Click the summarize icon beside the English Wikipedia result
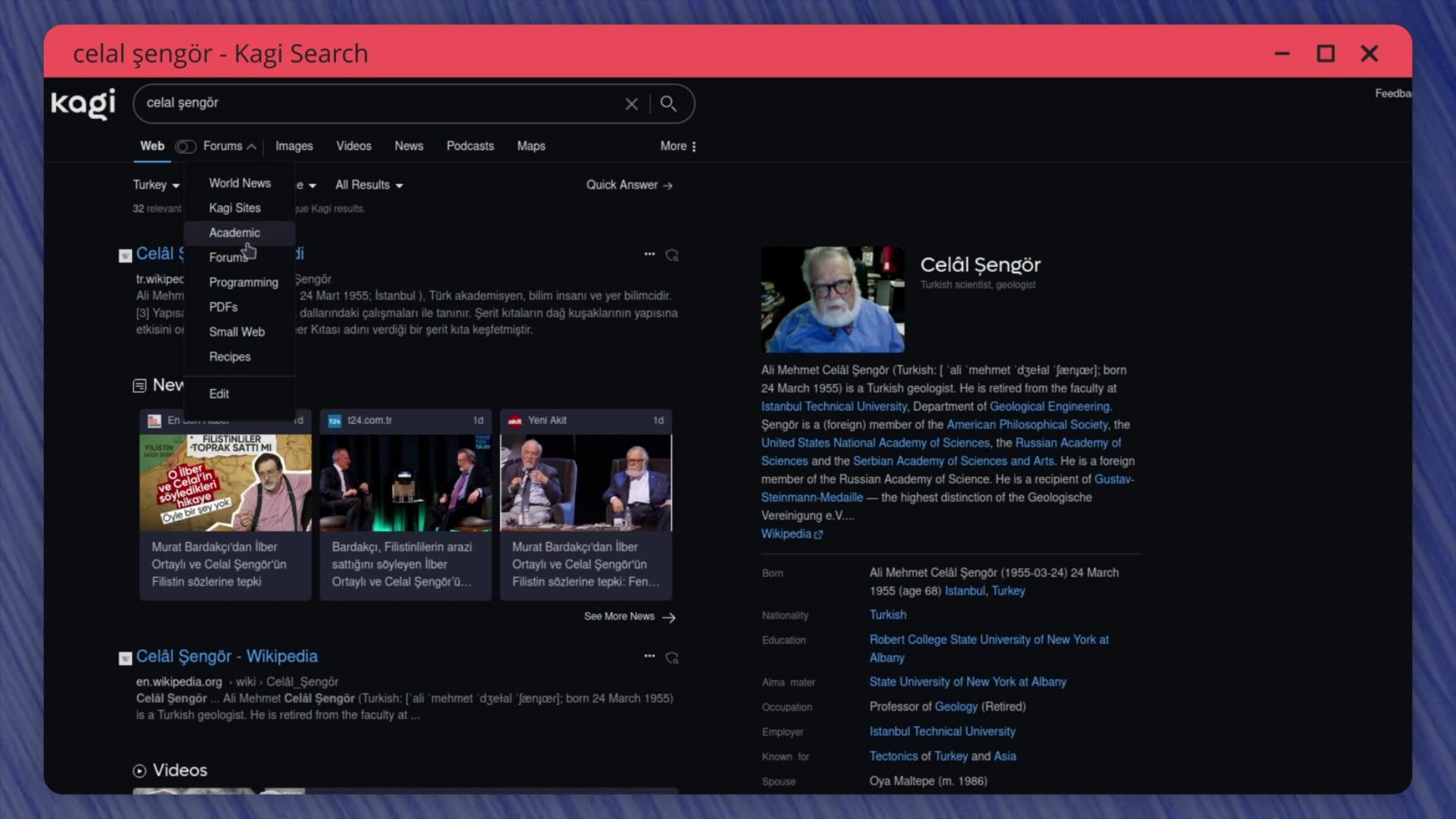The width and height of the screenshot is (1456, 819). 672,657
